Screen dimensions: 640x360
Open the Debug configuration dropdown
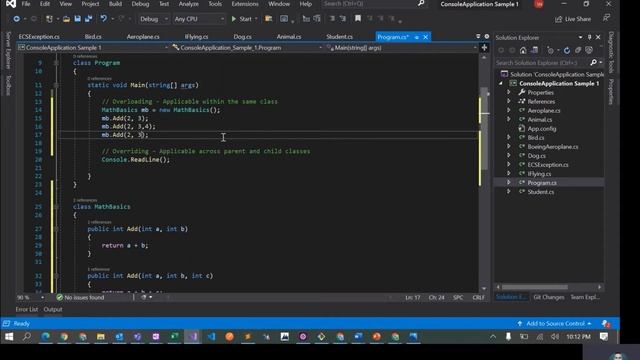(x=153, y=19)
